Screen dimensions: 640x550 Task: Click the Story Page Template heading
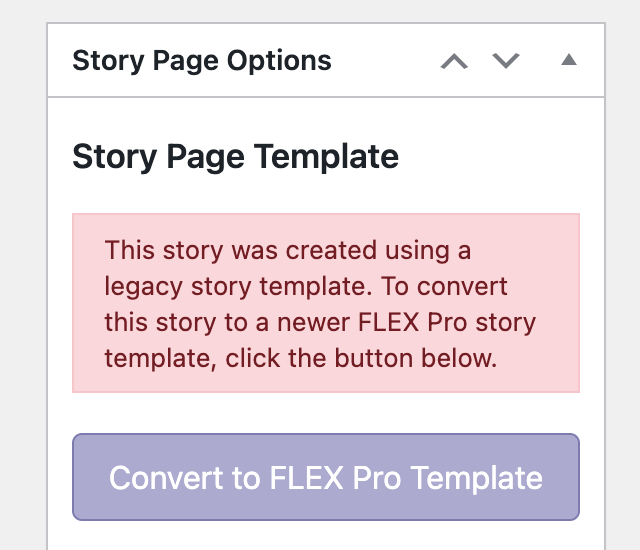[236, 157]
